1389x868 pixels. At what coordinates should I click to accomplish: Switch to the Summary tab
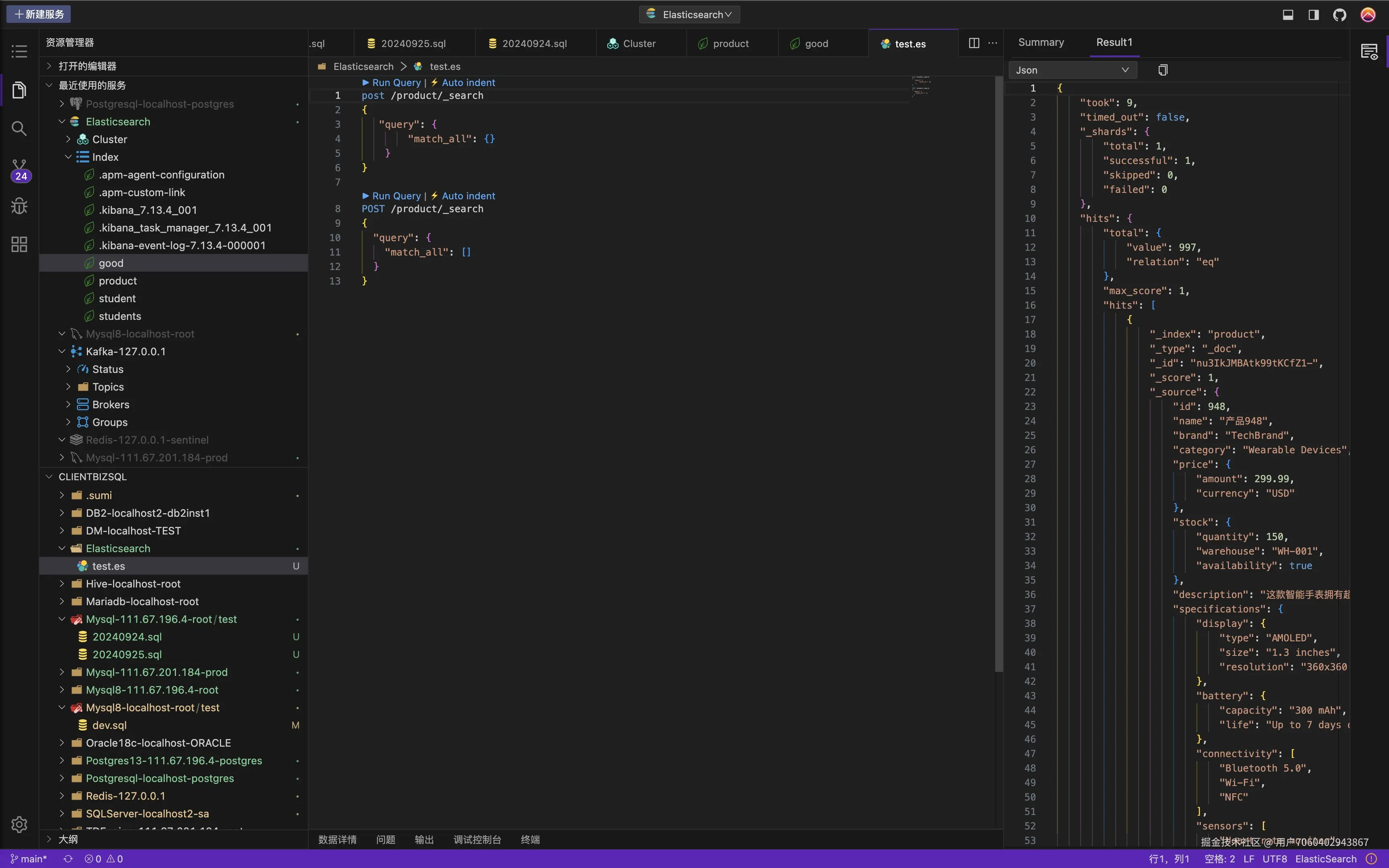pos(1041,43)
